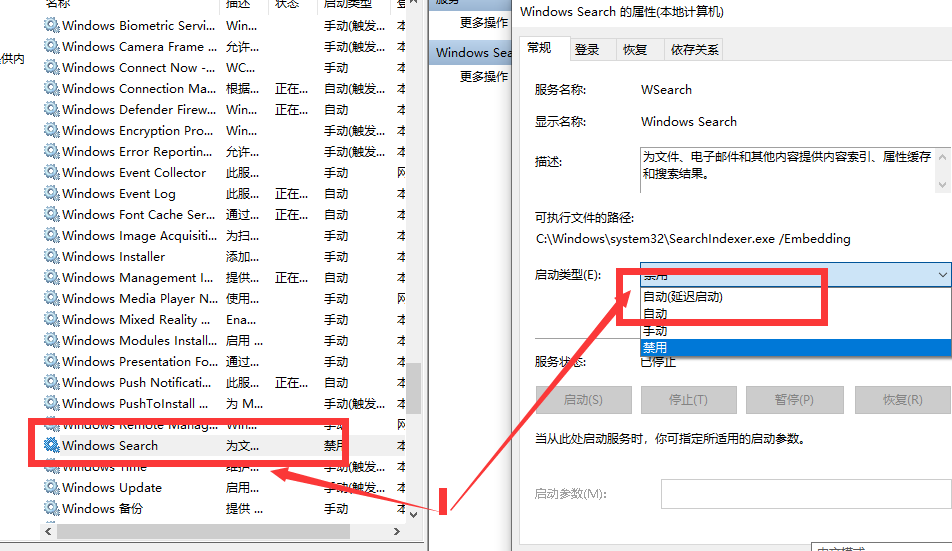
Task: Choose 自动(延迟启动) from startup type list
Action: 682,297
